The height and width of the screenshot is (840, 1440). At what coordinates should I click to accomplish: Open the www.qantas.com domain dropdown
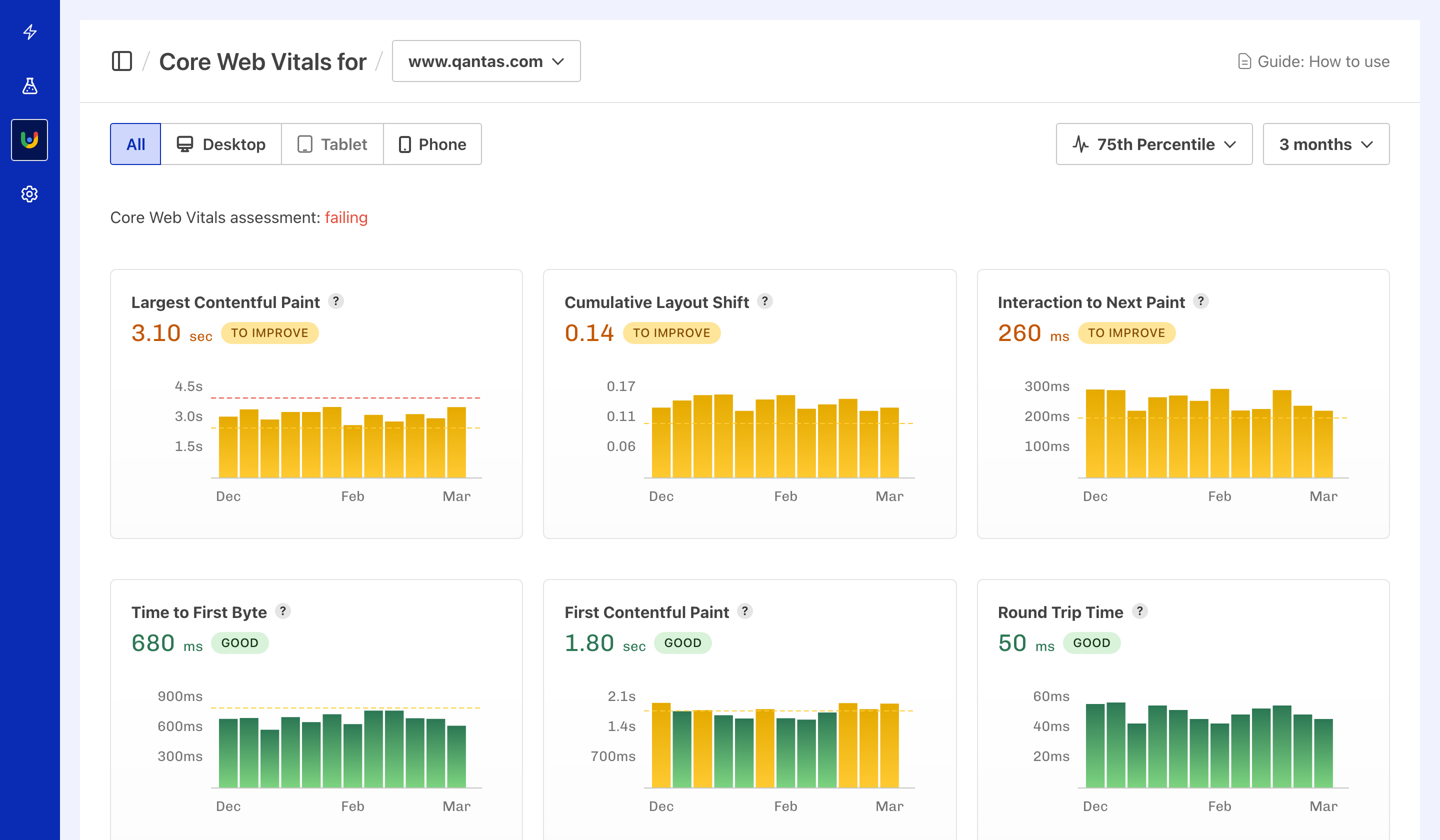485,61
